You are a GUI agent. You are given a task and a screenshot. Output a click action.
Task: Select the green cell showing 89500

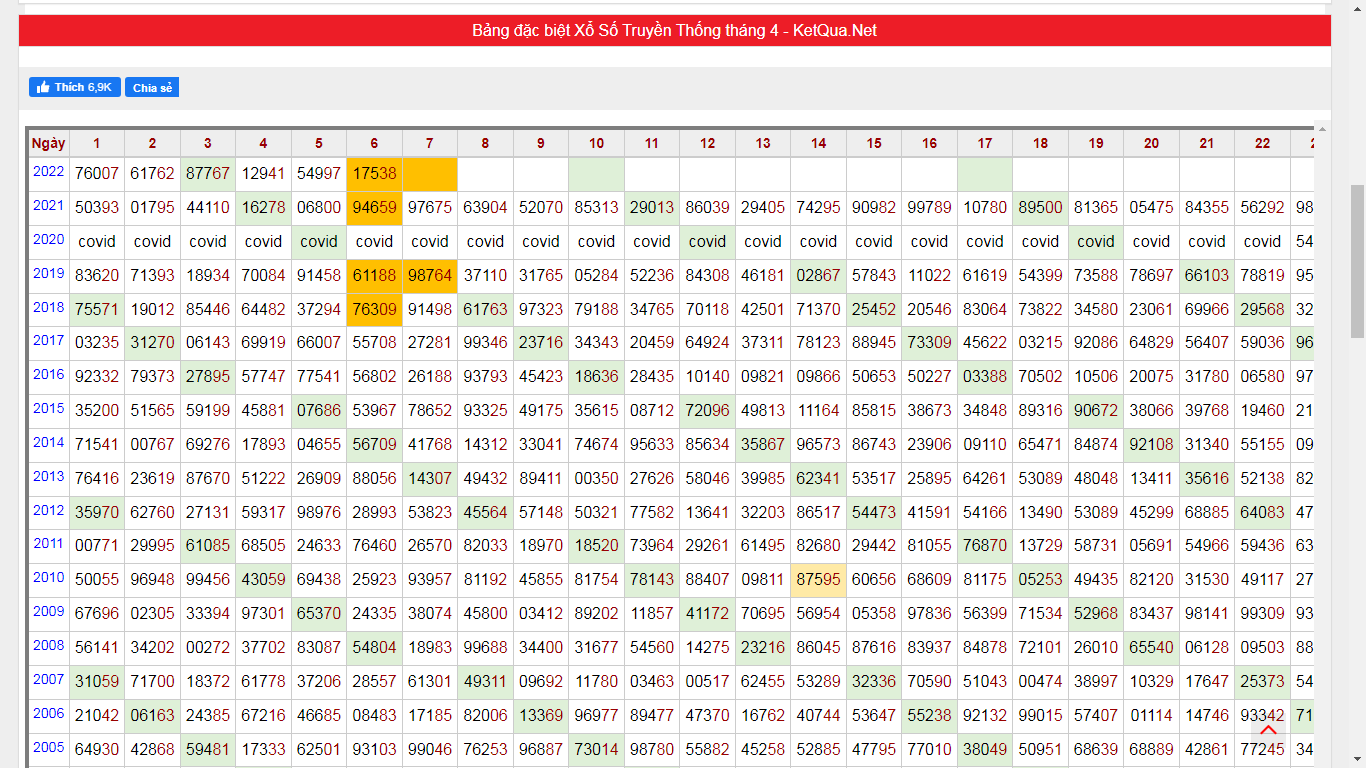1040,208
